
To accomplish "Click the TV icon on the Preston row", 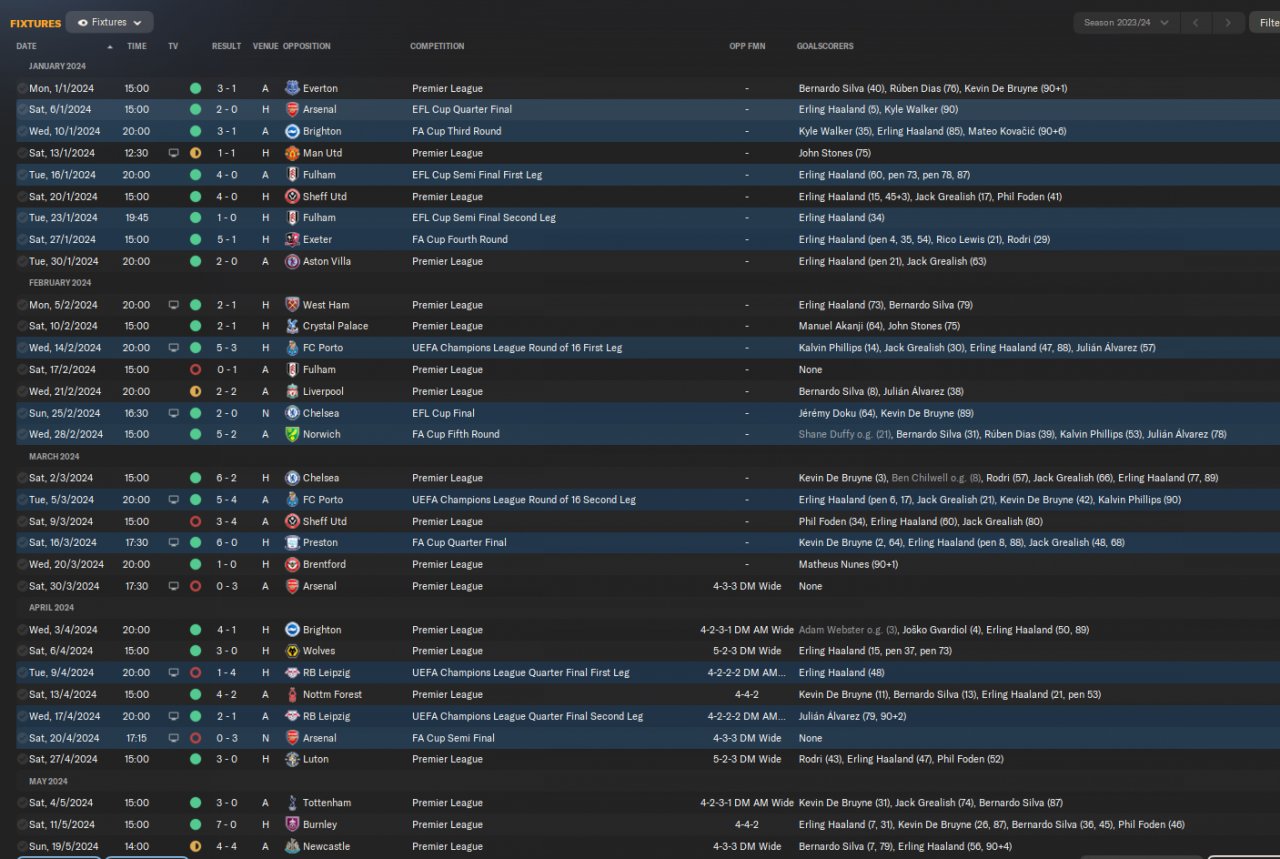I will [174, 542].
